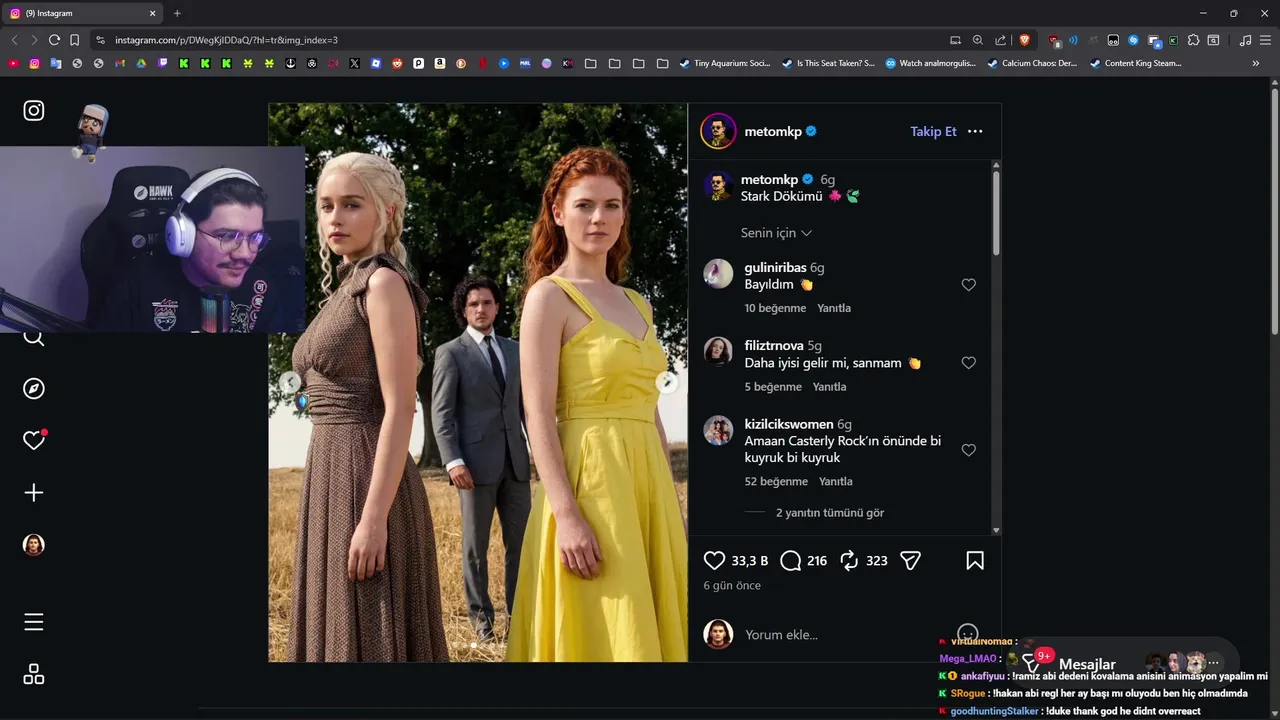This screenshot has width=1280, height=720.
Task: Open the Brave main menu
Action: pyautogui.click(x=1265, y=40)
